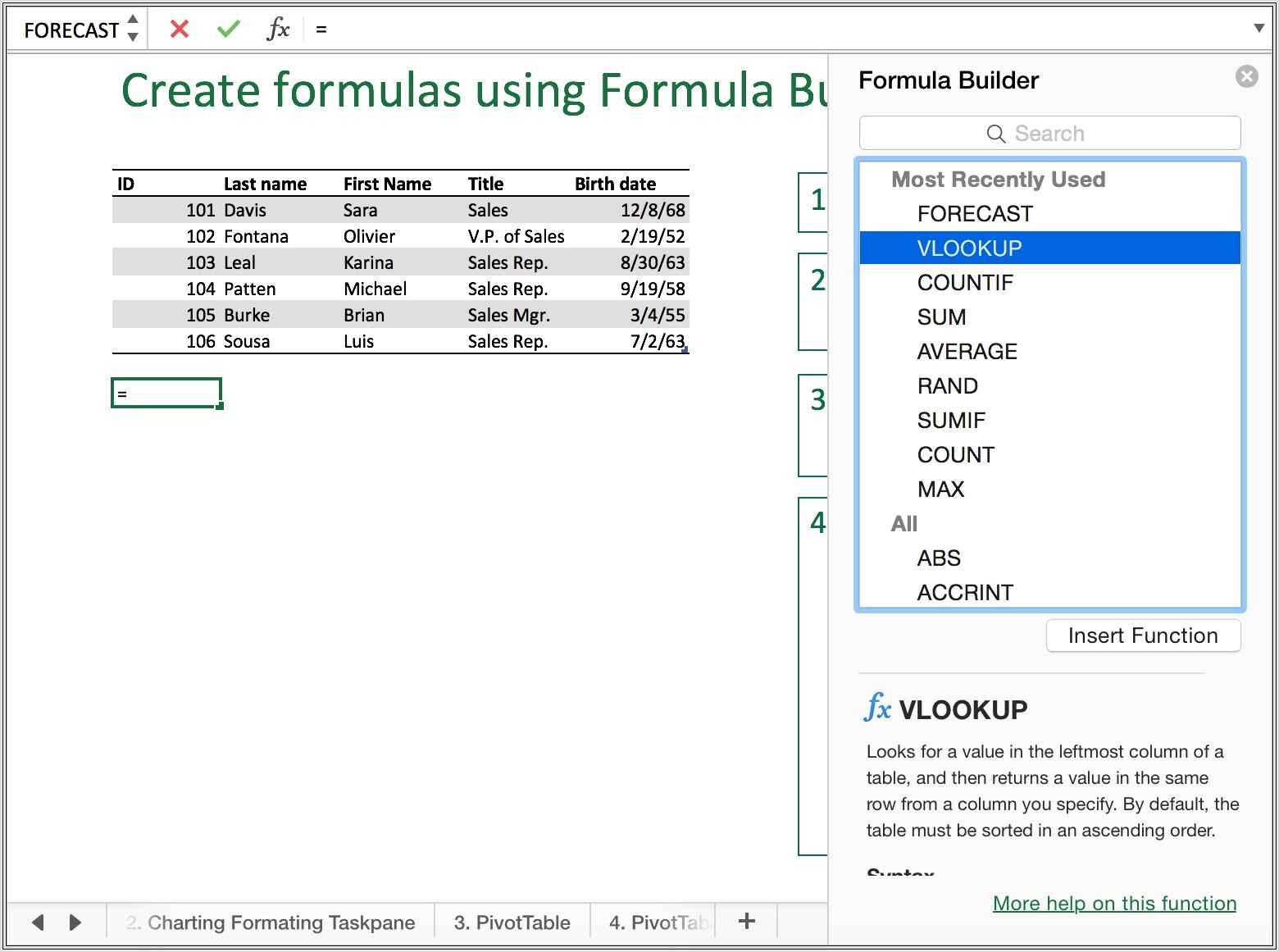Select the cell with ID 101

coord(200,210)
